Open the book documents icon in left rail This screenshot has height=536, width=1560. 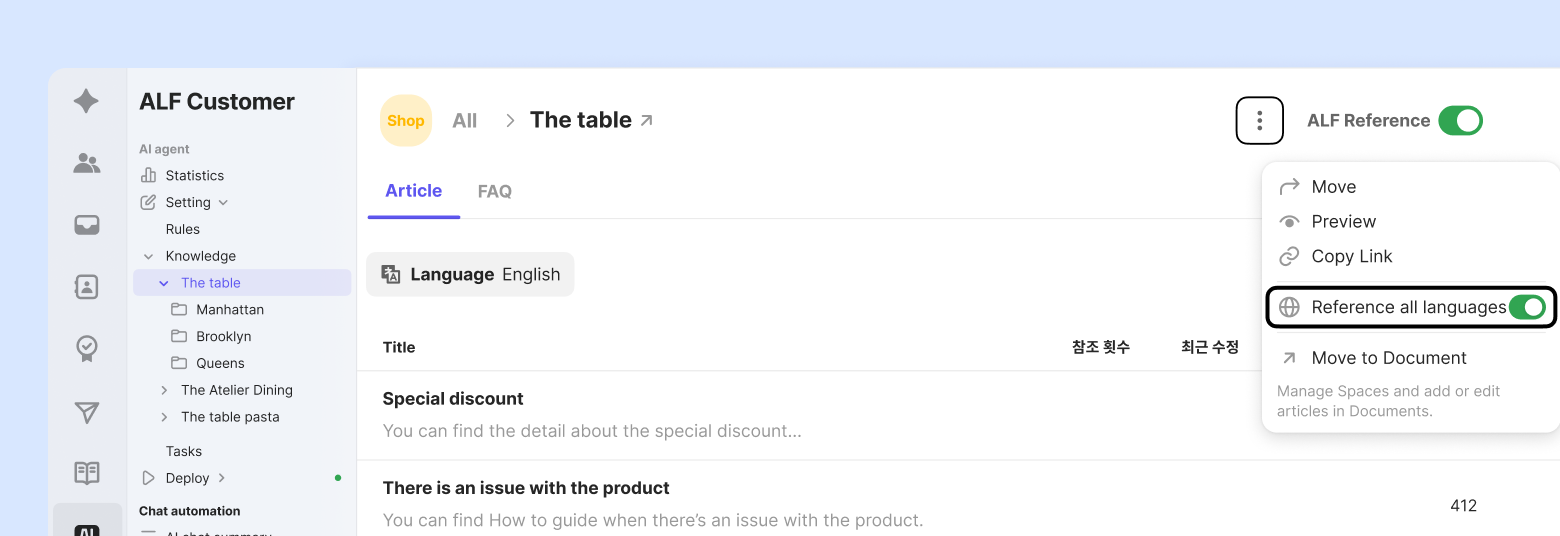tap(86, 473)
